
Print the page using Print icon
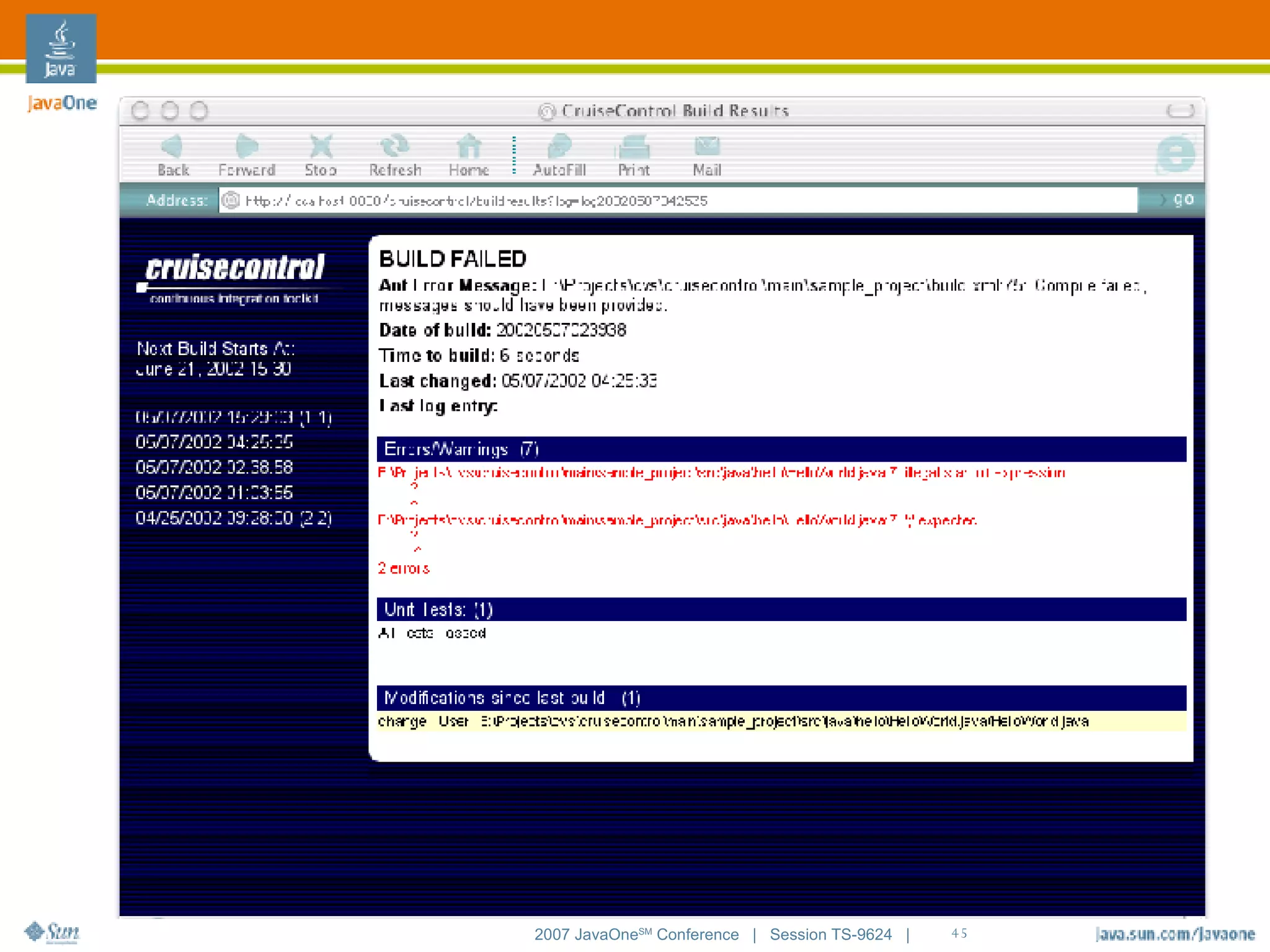[633, 147]
